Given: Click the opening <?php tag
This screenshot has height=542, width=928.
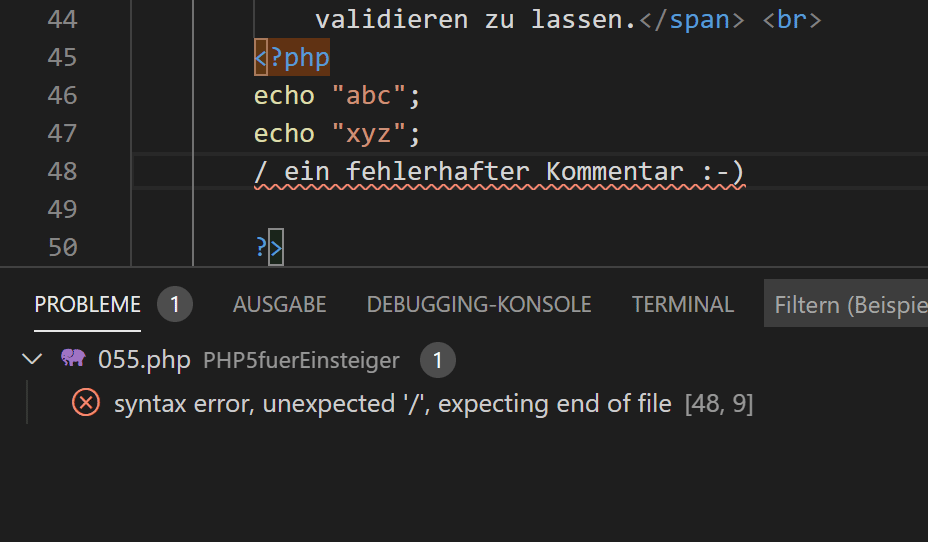Looking at the screenshot, I should (292, 58).
